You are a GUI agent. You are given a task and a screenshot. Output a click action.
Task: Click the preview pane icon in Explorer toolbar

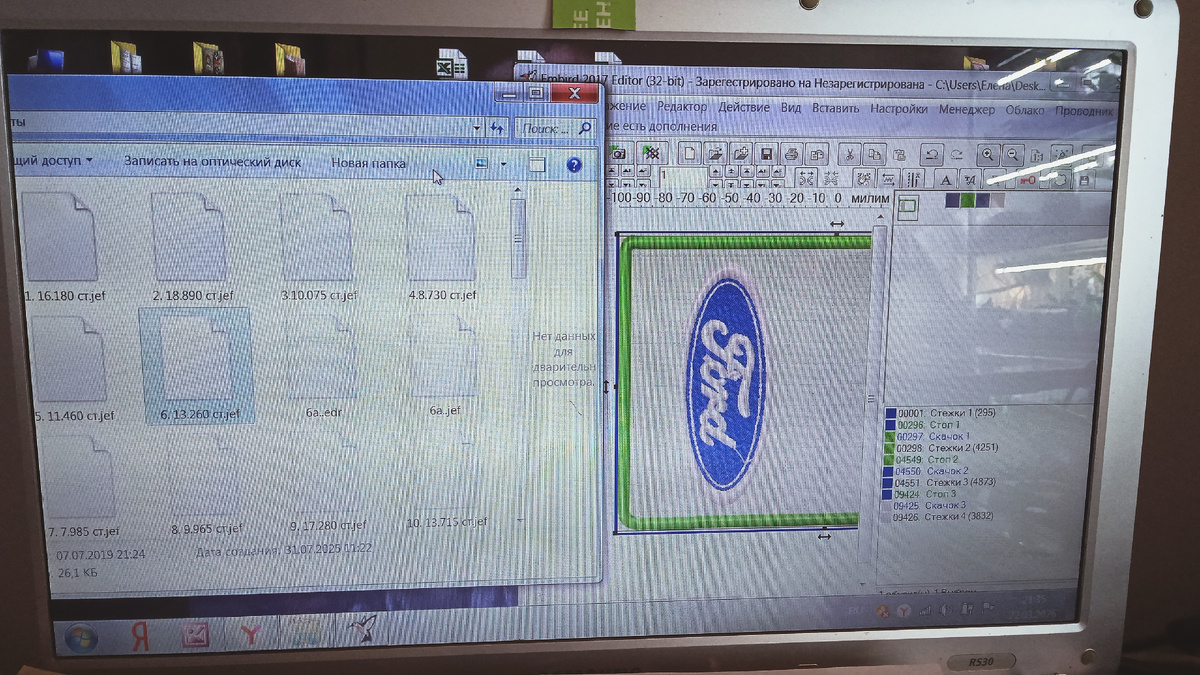[537, 165]
